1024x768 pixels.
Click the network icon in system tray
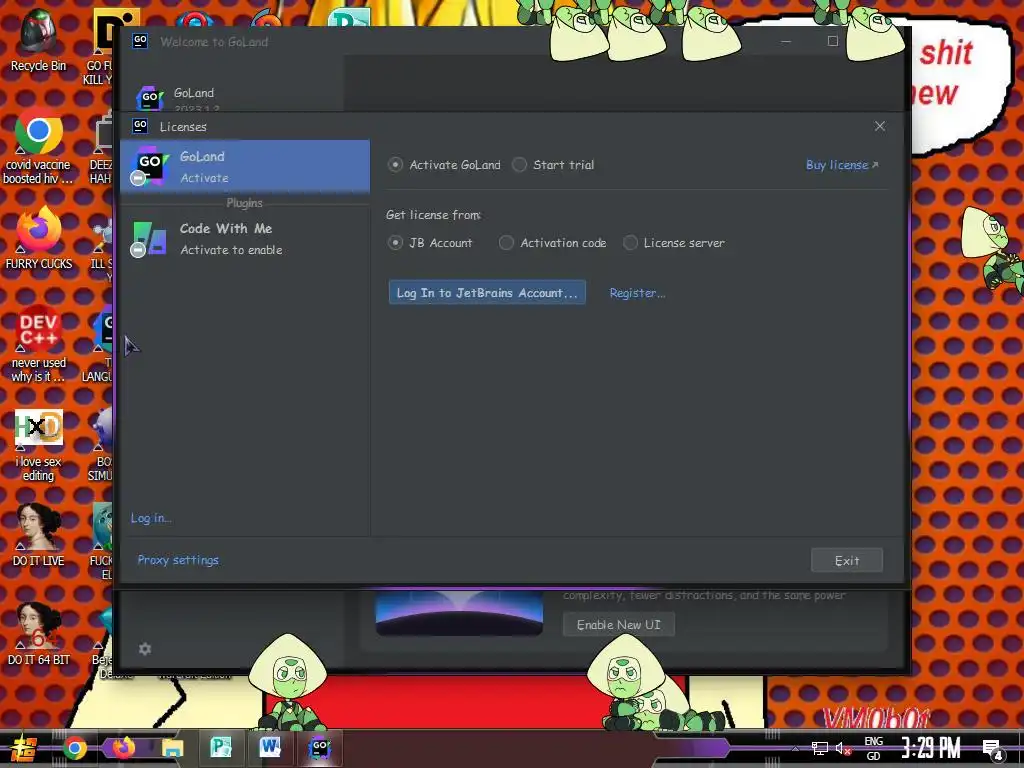[x=820, y=748]
